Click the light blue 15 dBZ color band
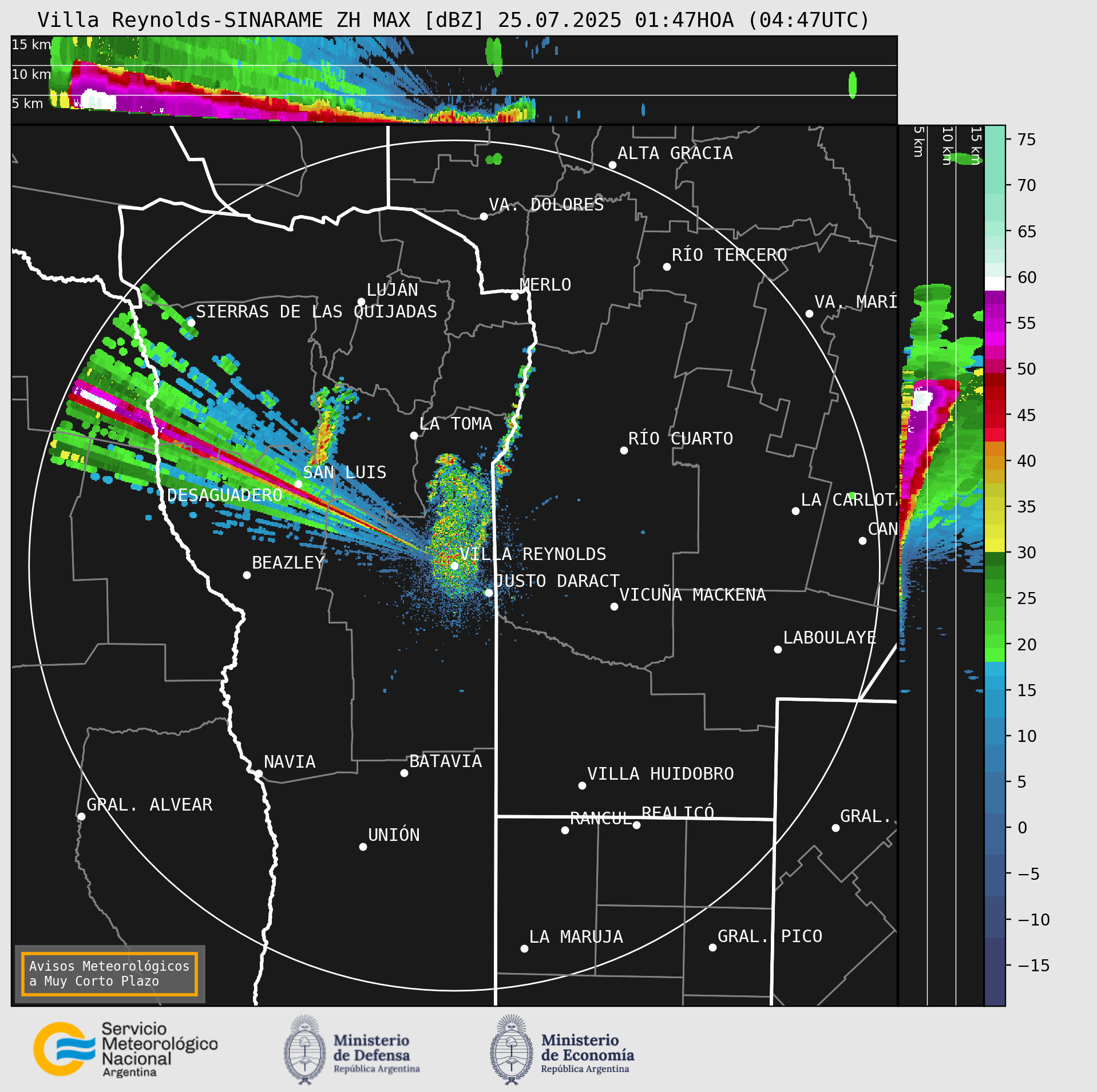The width and height of the screenshot is (1097, 1092). [x=995, y=683]
